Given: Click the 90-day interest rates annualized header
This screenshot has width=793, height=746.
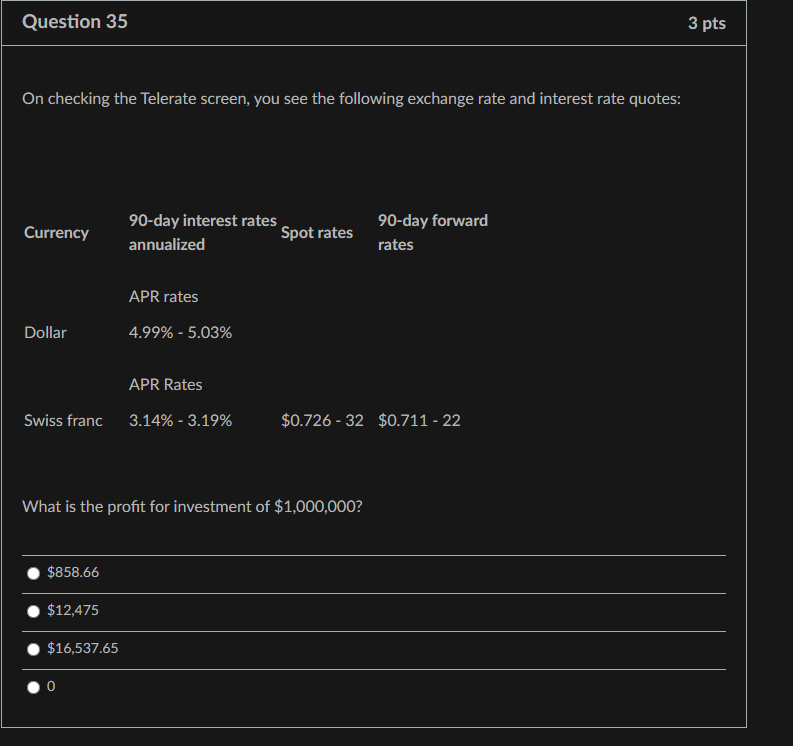Looking at the screenshot, I should click(202, 233).
